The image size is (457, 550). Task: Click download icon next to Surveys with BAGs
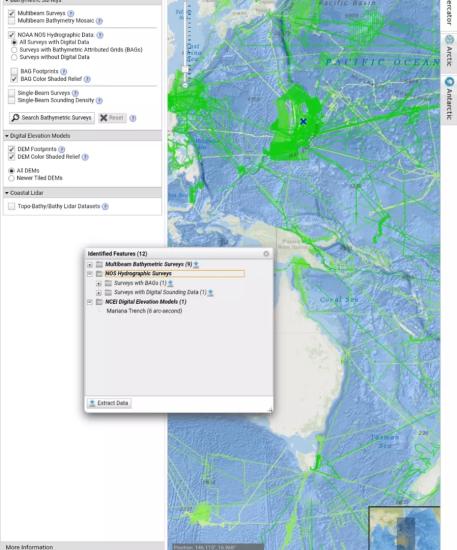click(170, 283)
